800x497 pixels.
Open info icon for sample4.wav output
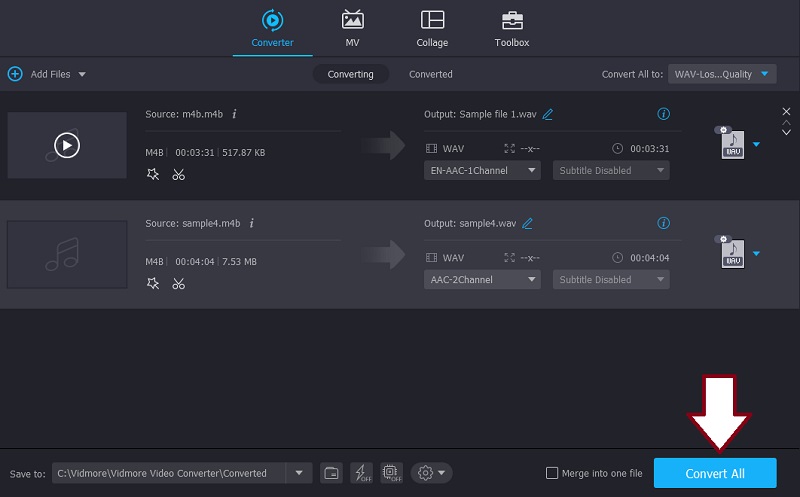(x=663, y=223)
